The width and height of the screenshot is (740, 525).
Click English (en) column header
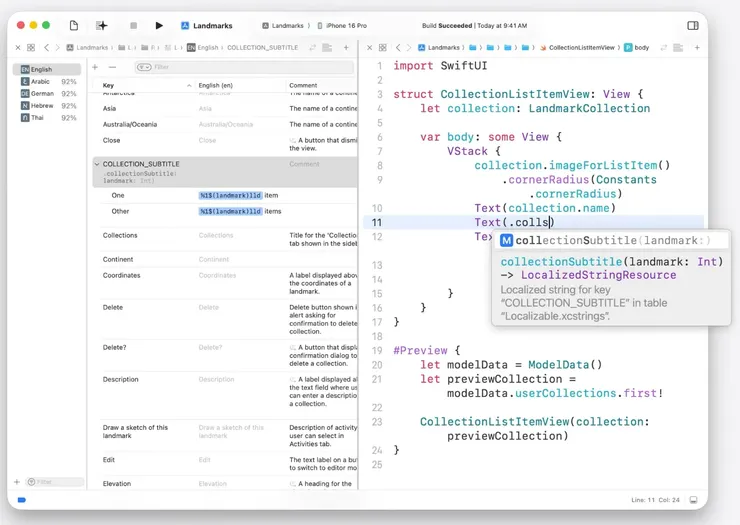pyautogui.click(x=216, y=85)
